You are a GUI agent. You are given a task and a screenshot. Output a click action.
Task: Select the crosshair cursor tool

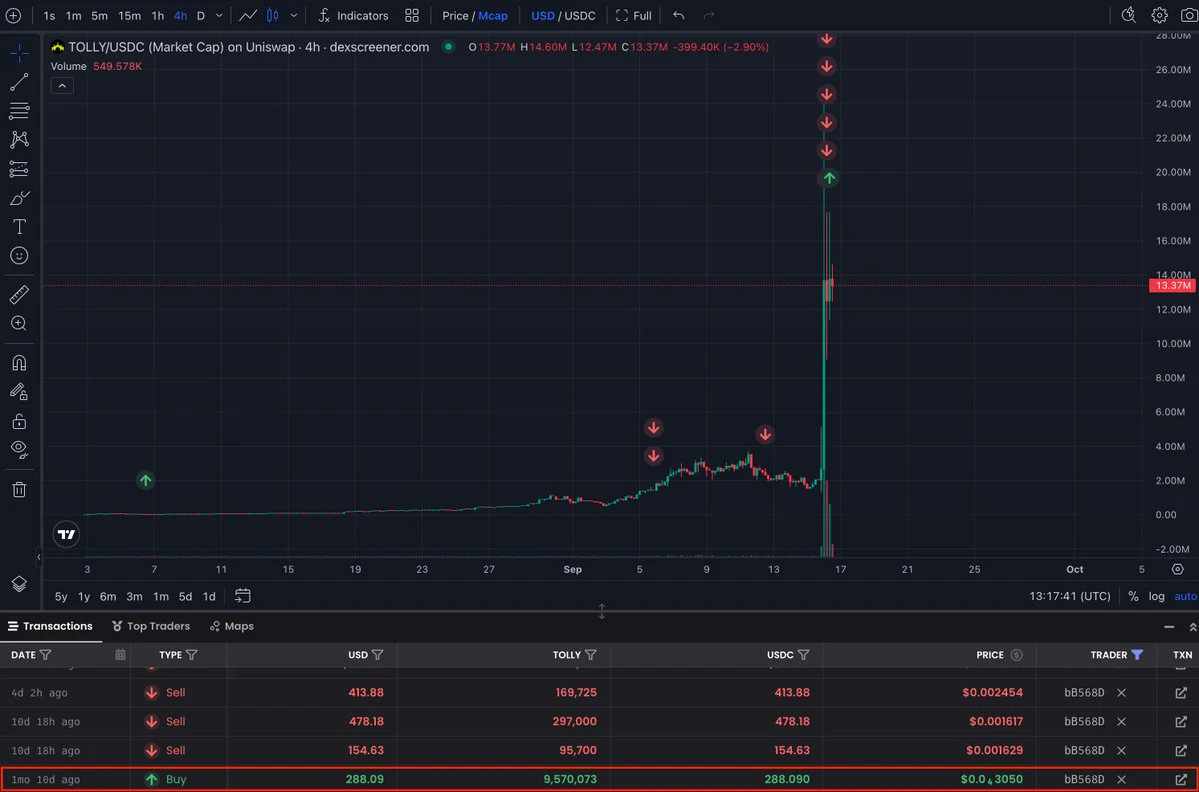click(19, 53)
